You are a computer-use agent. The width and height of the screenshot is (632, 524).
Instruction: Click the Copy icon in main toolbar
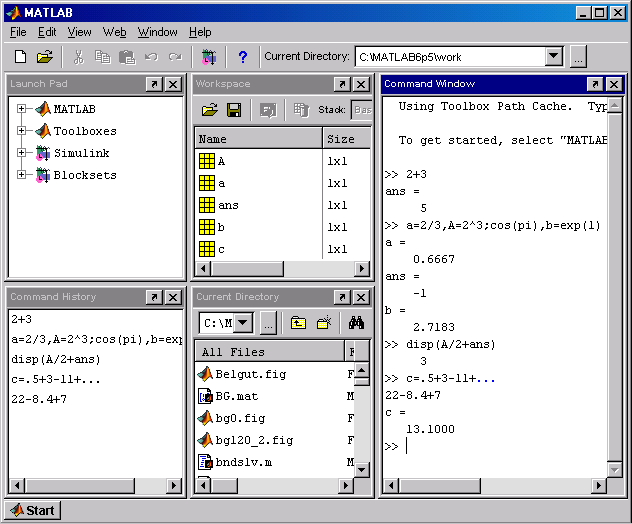102,57
